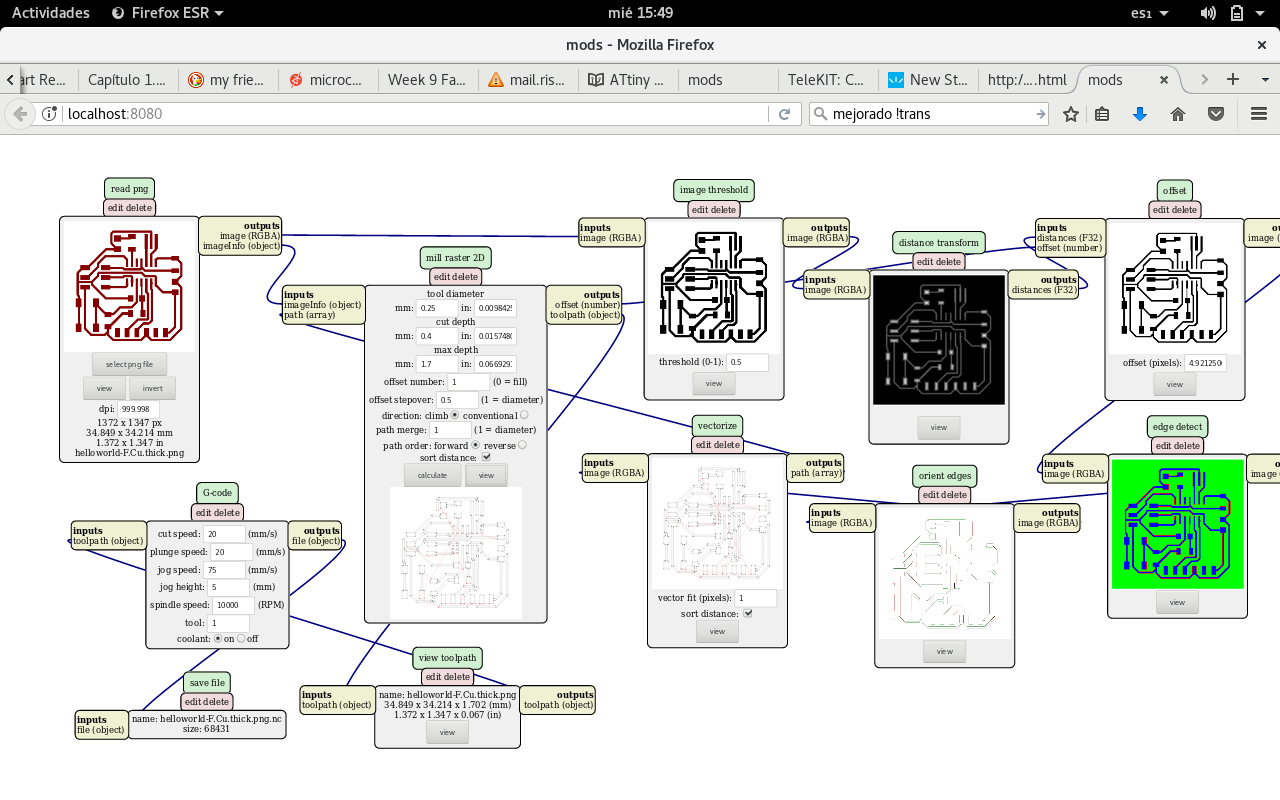Open the Firefox downloads panel
The height and width of the screenshot is (800, 1280).
(1140, 114)
